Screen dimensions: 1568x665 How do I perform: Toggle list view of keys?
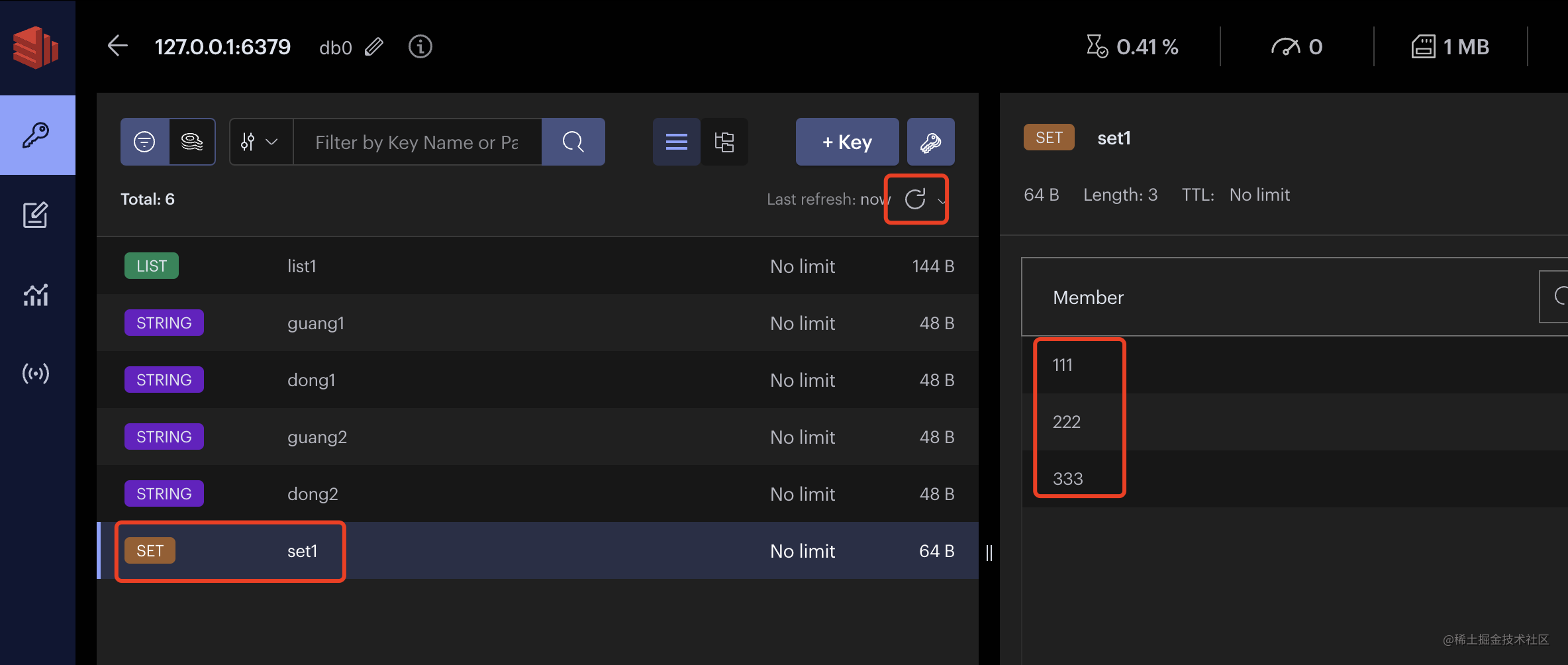[x=676, y=142]
